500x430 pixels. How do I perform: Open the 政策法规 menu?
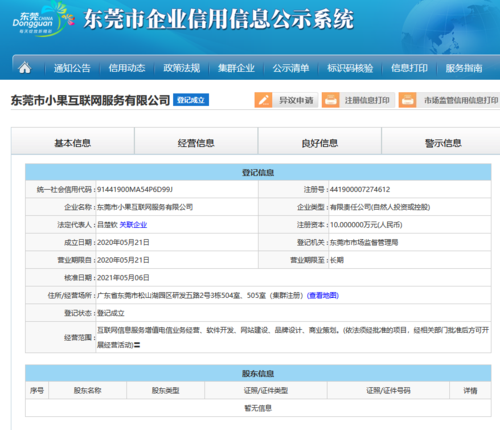[x=181, y=68]
